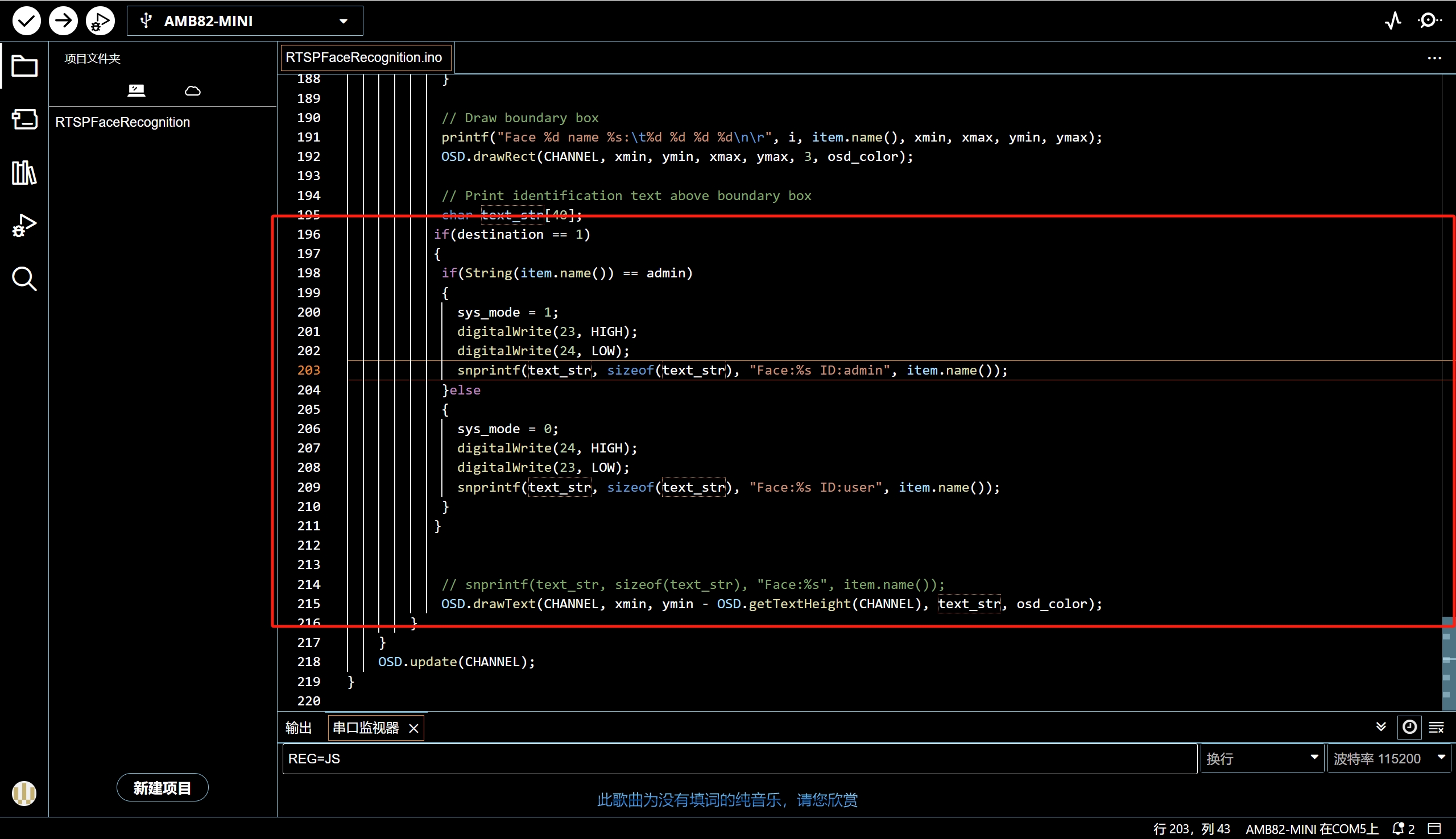
Task: Click the Verify checkmark button
Action: (27, 22)
